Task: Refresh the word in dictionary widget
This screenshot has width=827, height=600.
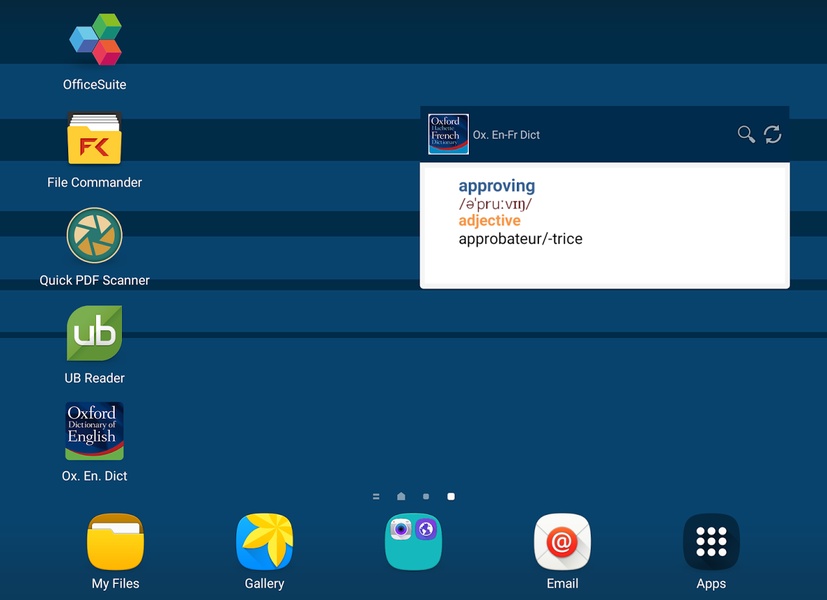Action: pyautogui.click(x=773, y=134)
